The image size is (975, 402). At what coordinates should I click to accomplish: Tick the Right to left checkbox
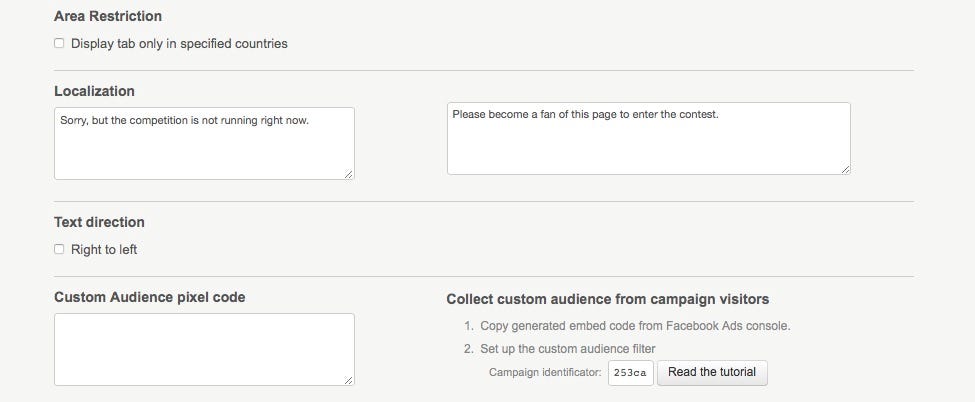tap(59, 250)
